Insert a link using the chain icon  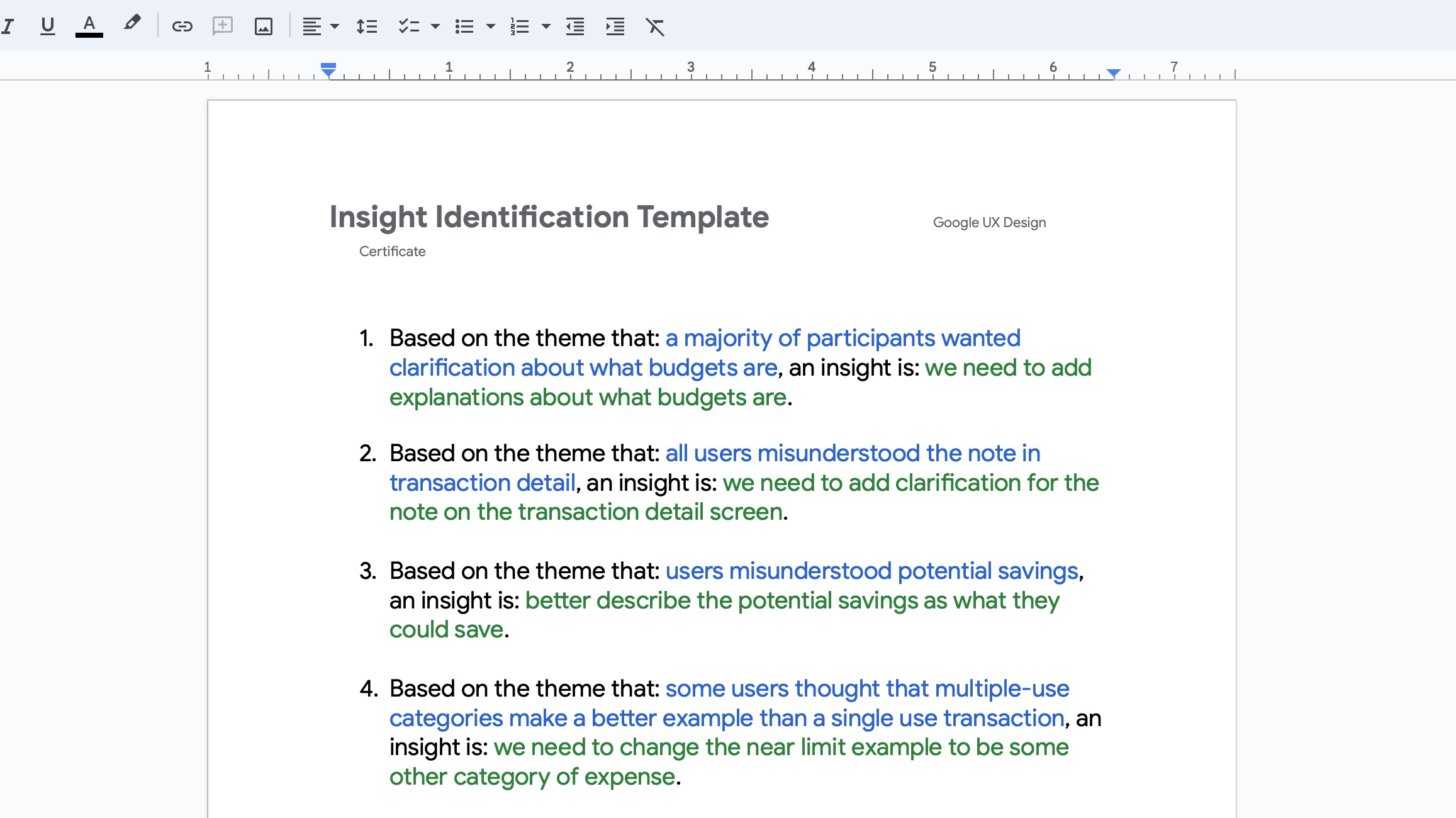[x=182, y=26]
